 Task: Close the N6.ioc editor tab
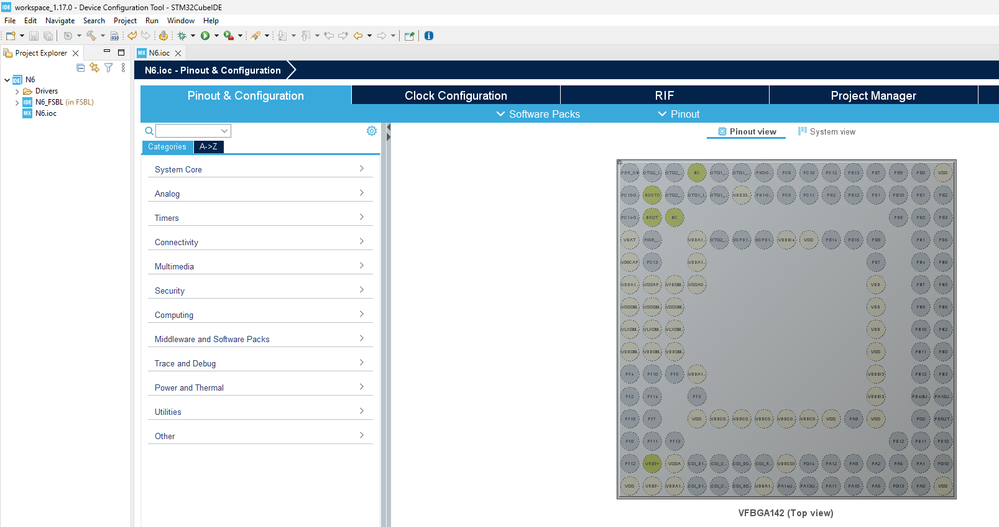[178, 53]
